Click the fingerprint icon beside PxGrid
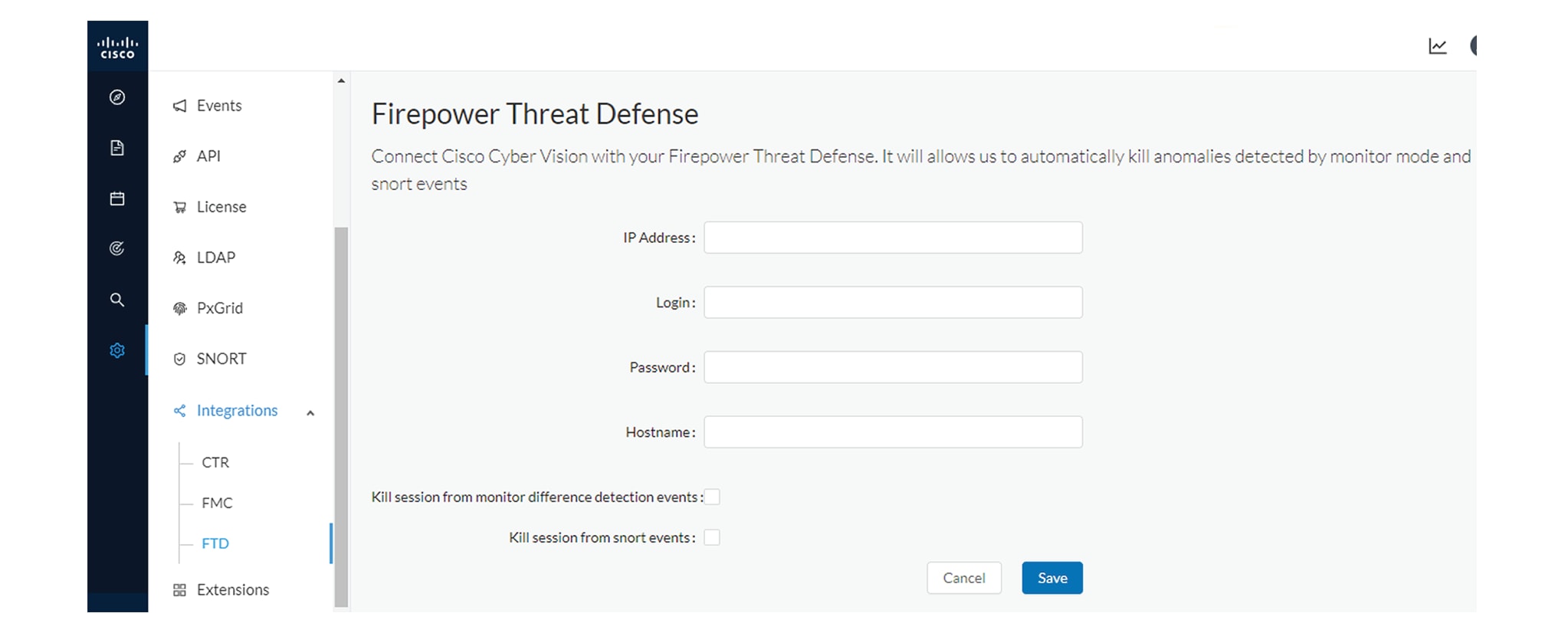 click(x=179, y=308)
